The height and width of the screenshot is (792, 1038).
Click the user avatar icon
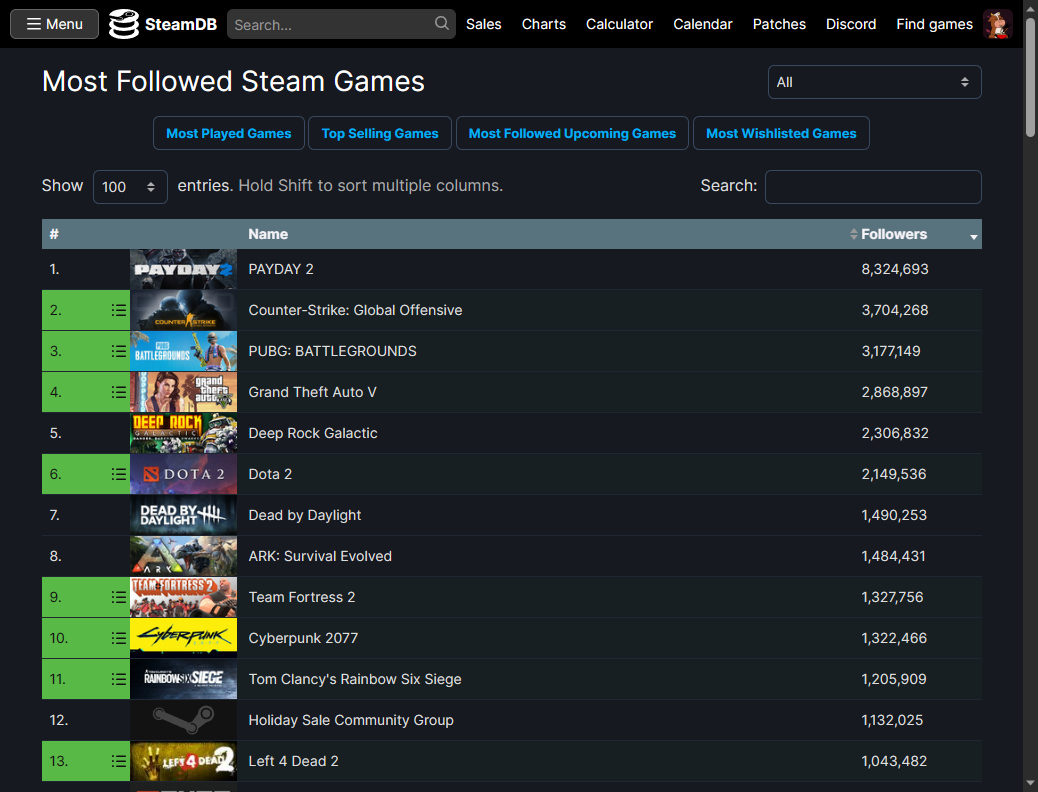pos(997,25)
